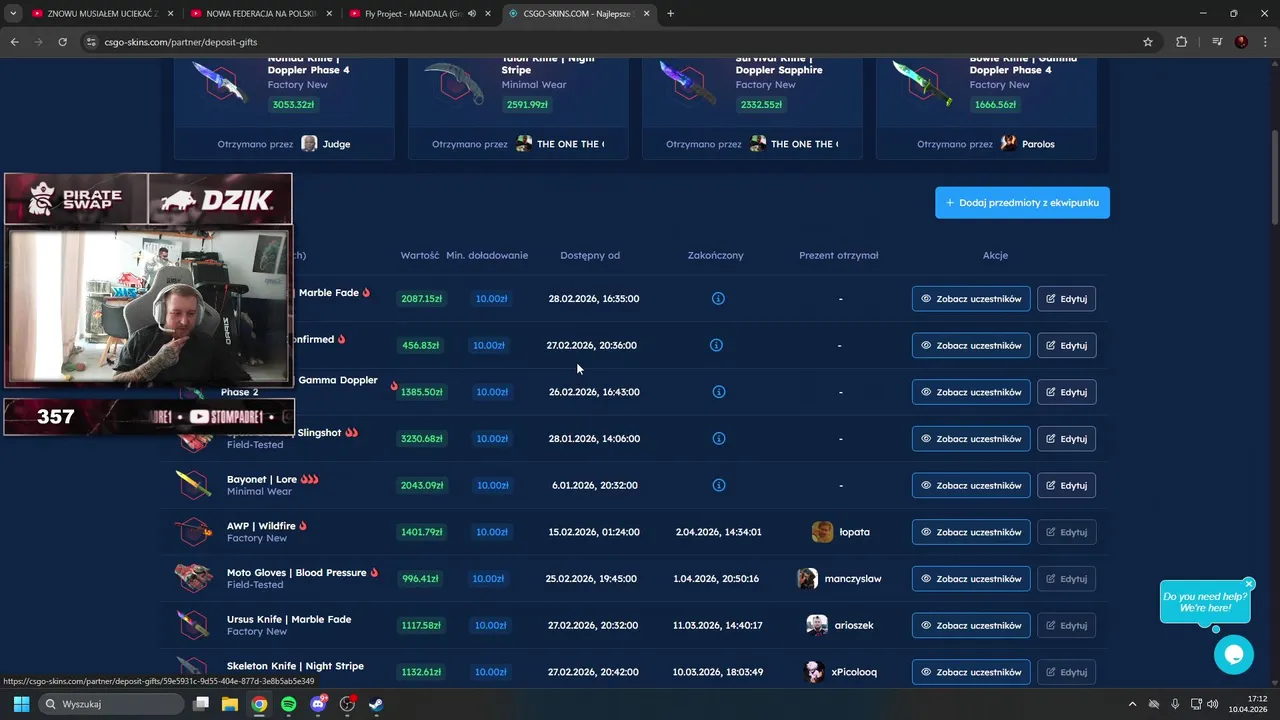Open info icon for Marble Fade row
The image size is (1280, 720).
coord(718,298)
